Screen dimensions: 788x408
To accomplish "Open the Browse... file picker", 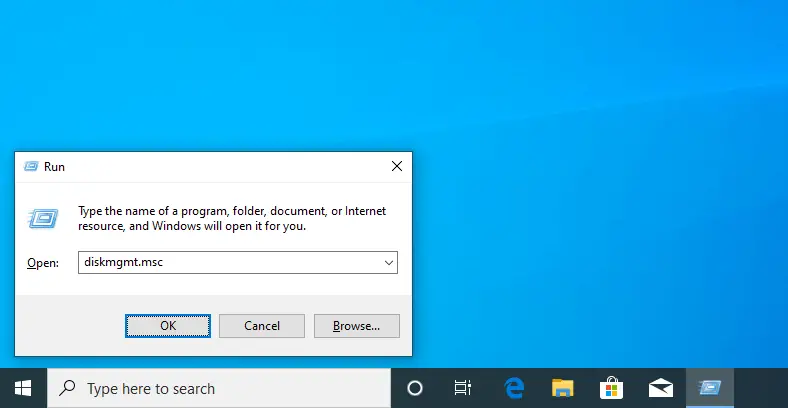I will point(356,326).
